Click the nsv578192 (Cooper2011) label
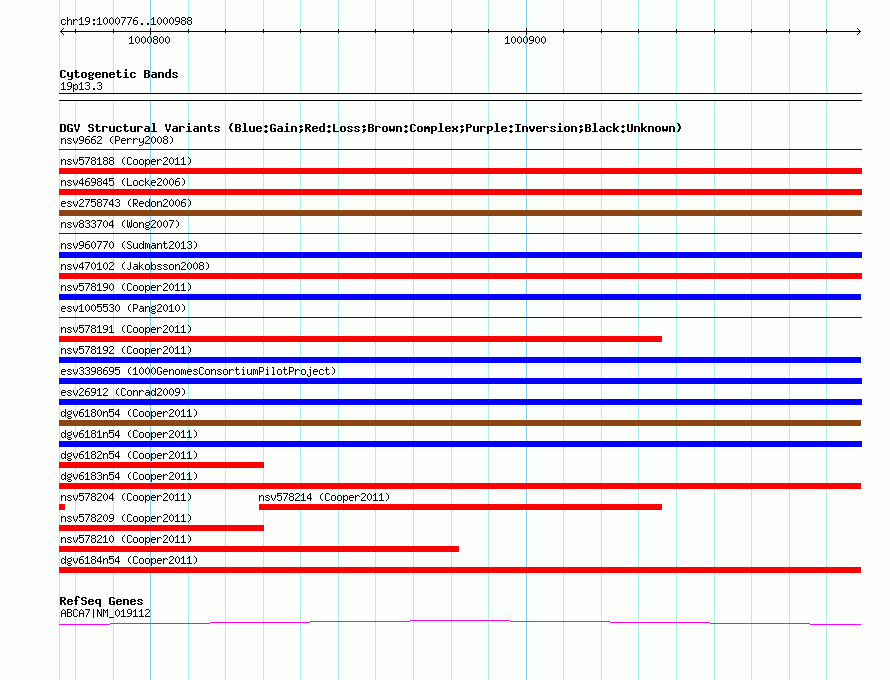 coord(126,350)
